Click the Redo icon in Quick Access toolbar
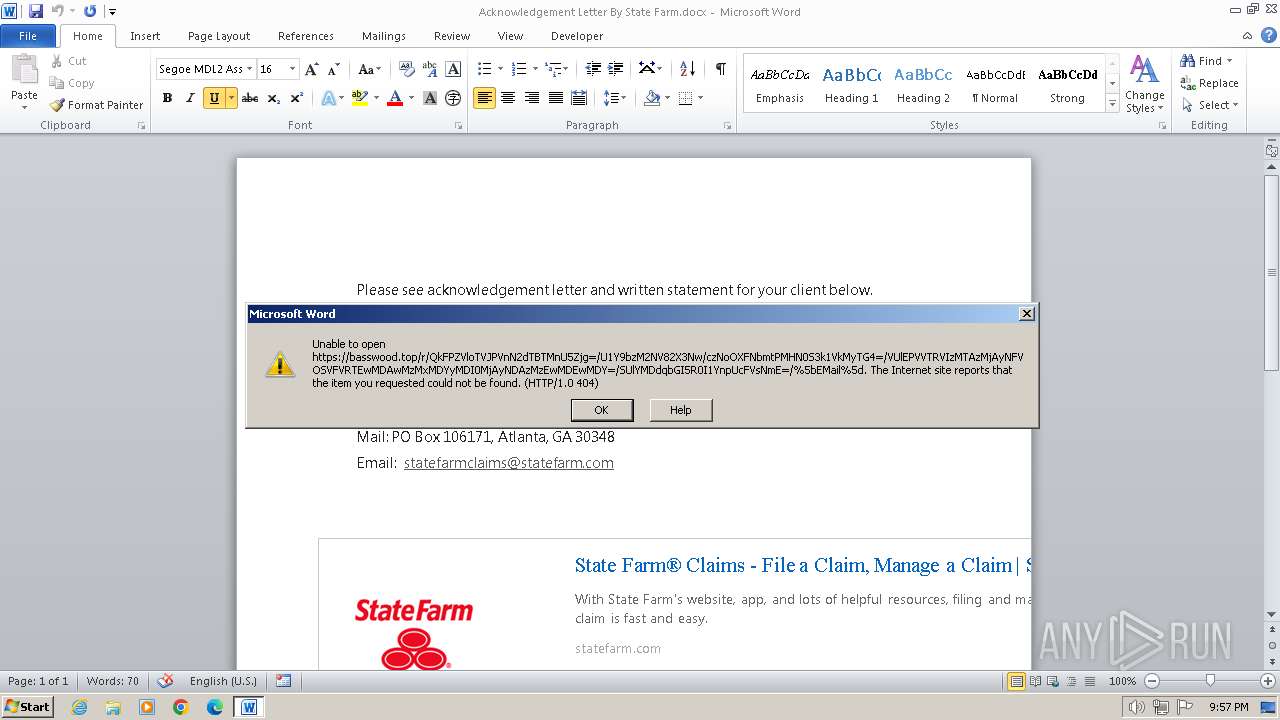This screenshot has width=1280, height=720. (90, 11)
